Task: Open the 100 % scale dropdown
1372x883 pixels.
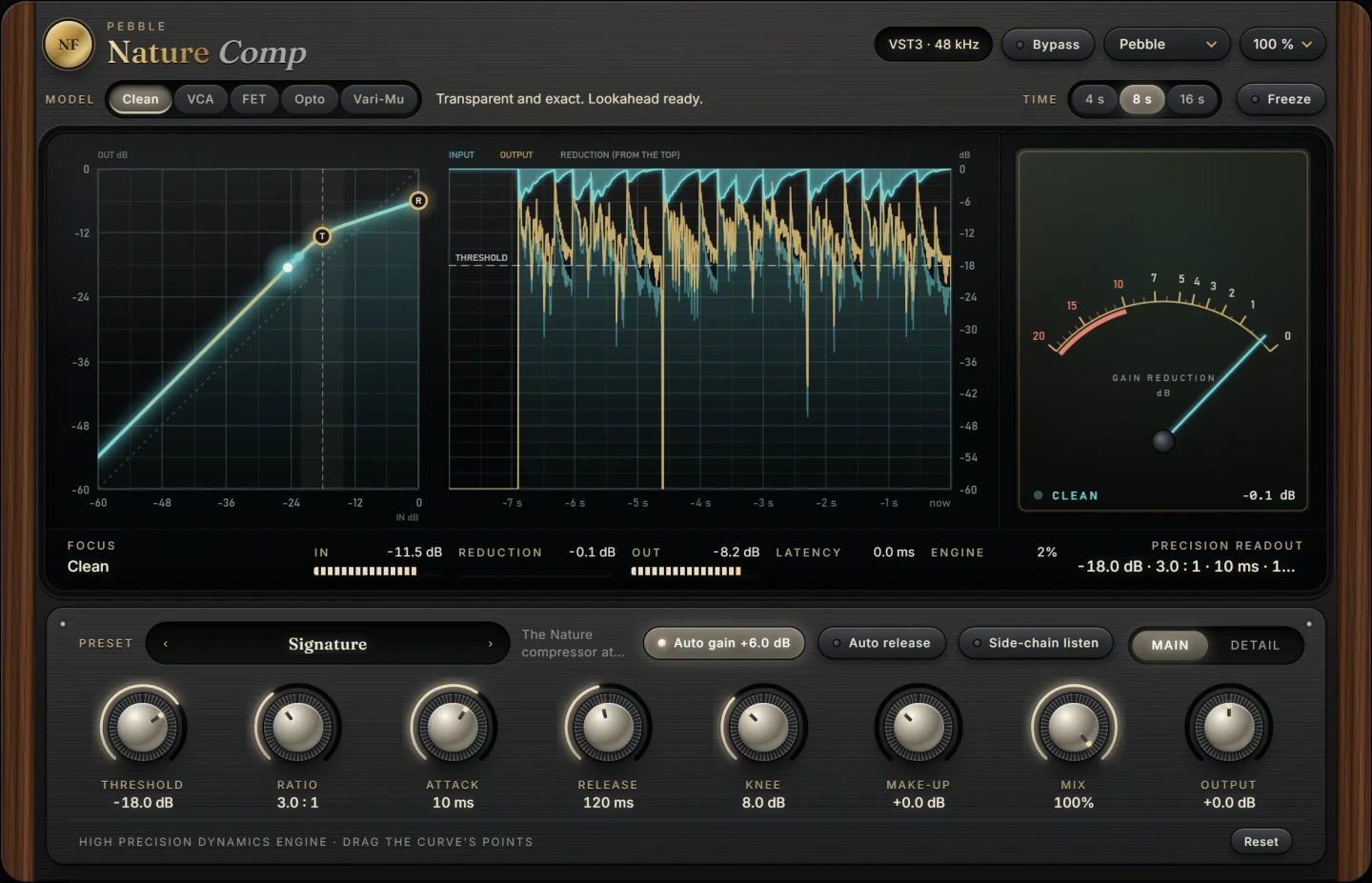Action: [1282, 45]
